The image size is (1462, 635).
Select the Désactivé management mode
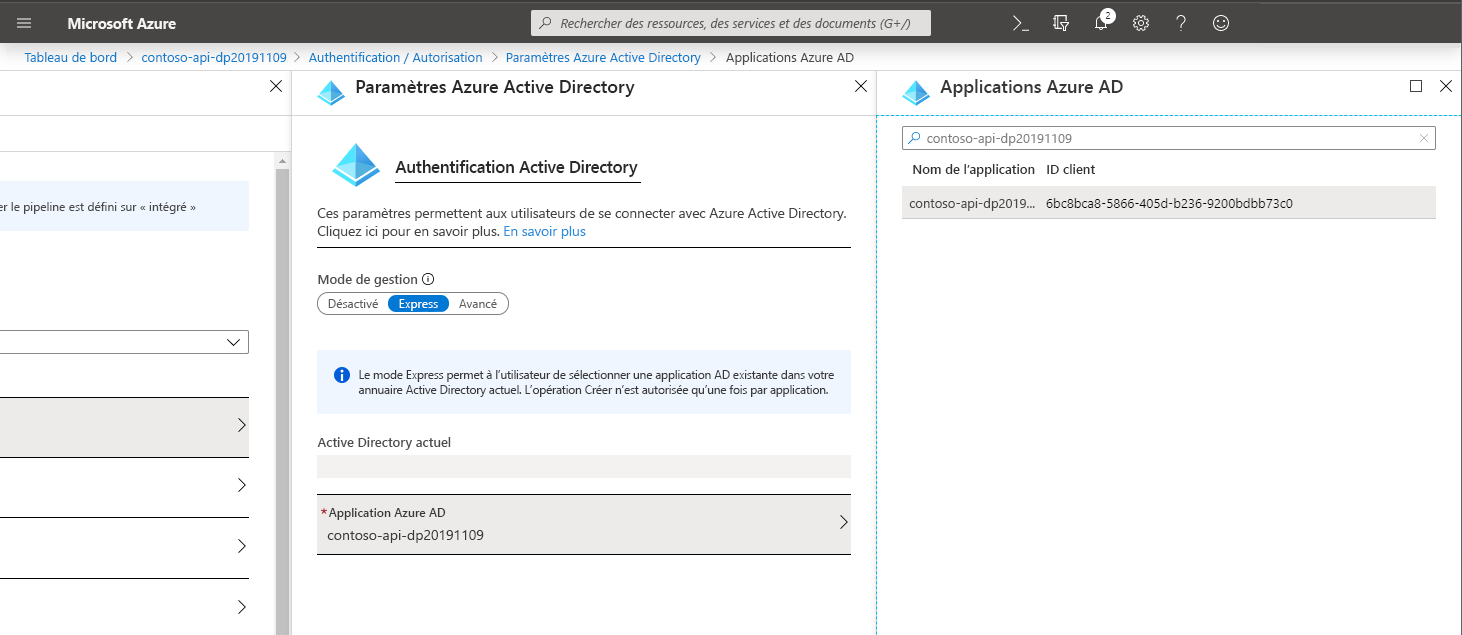point(351,303)
